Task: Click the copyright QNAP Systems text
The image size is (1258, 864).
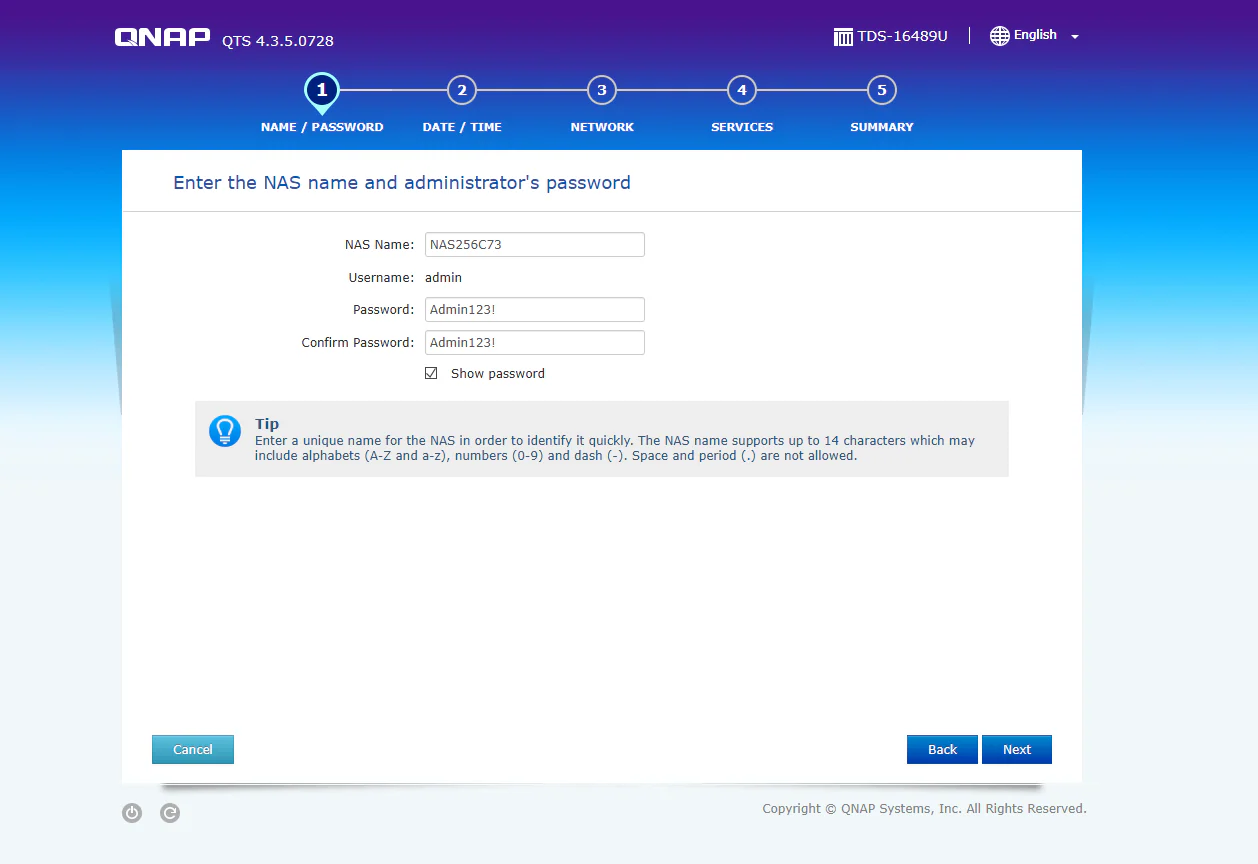Action: (924, 808)
